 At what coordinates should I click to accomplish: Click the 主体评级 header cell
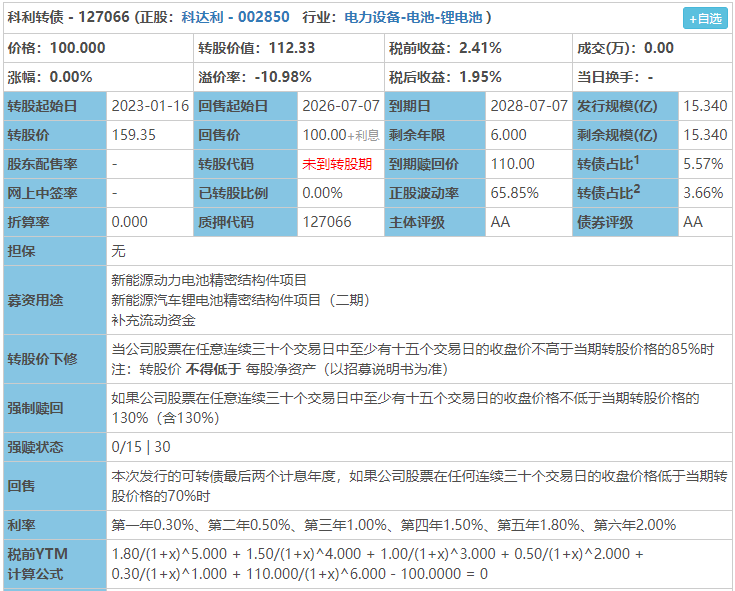pyautogui.click(x=435, y=222)
